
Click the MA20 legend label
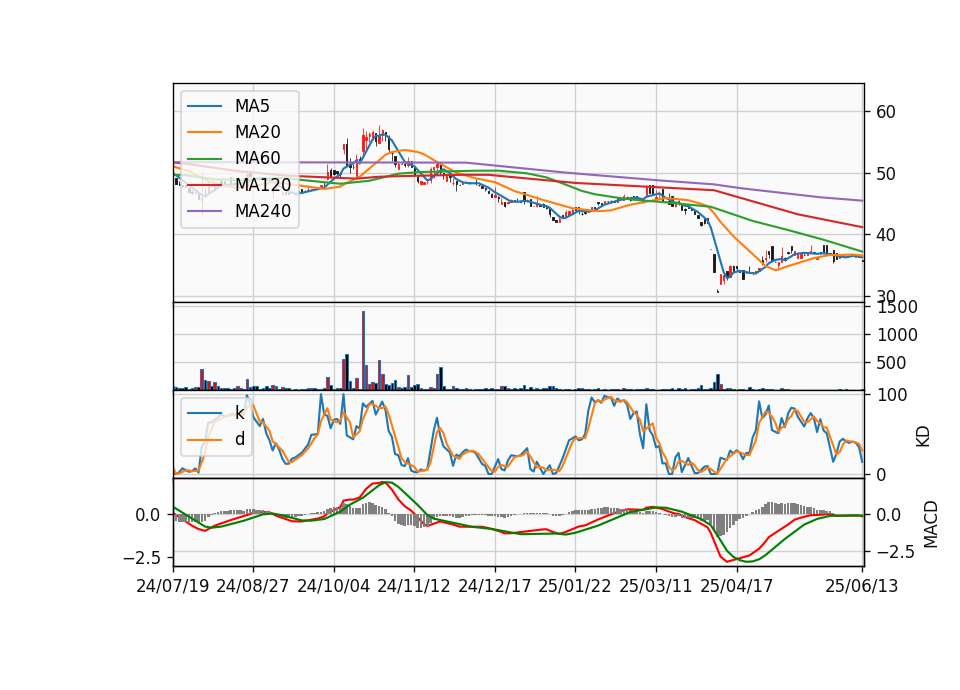tap(257, 132)
